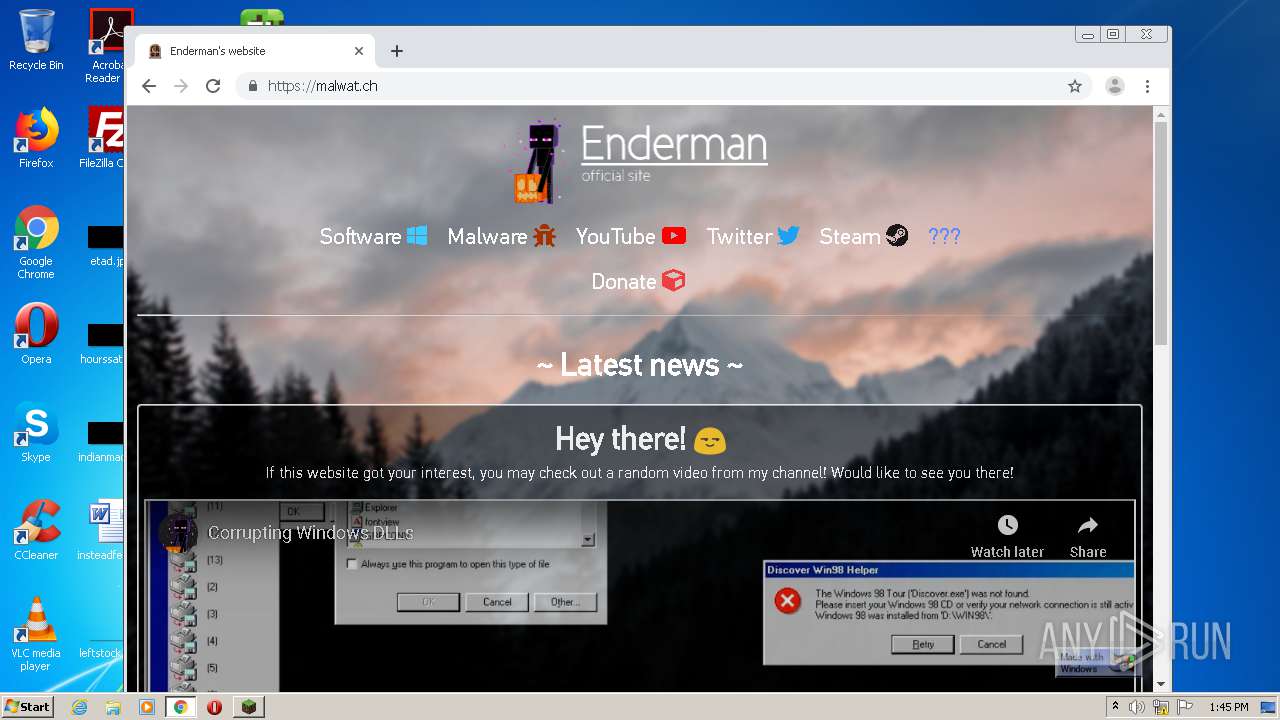Viewport: 1280px width, 720px height.
Task: Click the "~ Latest news ~" heading
Action: point(640,365)
